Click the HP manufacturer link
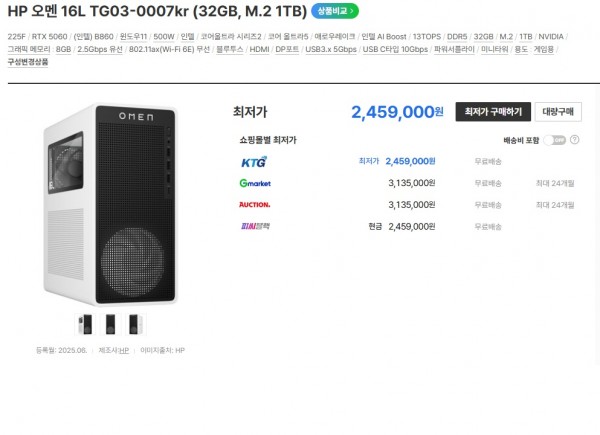The height and width of the screenshot is (435, 600). (x=124, y=351)
